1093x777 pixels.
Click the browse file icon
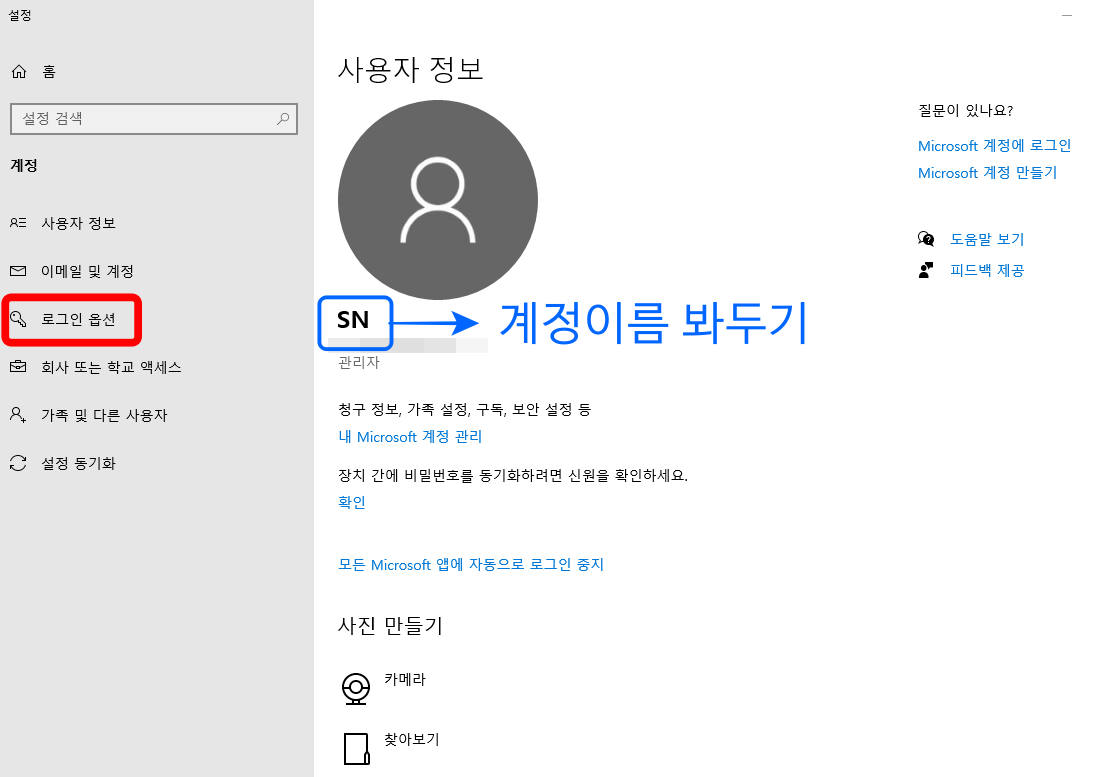pos(356,748)
